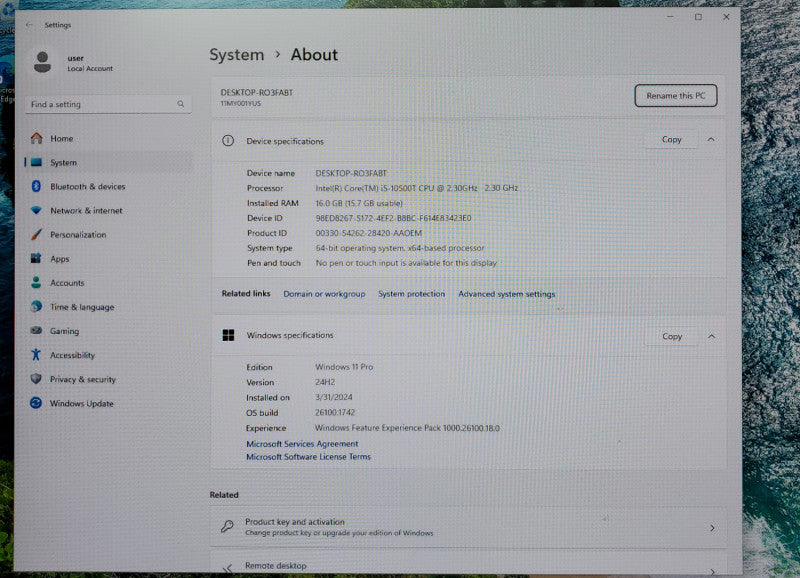
Task: Select the System monitor icon in sidebar
Action: point(36,162)
